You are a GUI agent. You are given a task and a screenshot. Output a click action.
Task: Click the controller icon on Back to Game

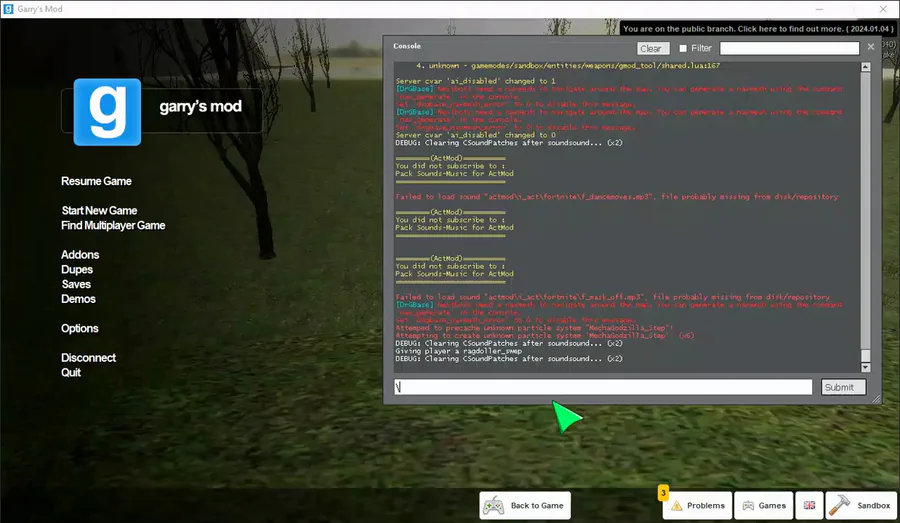(494, 506)
